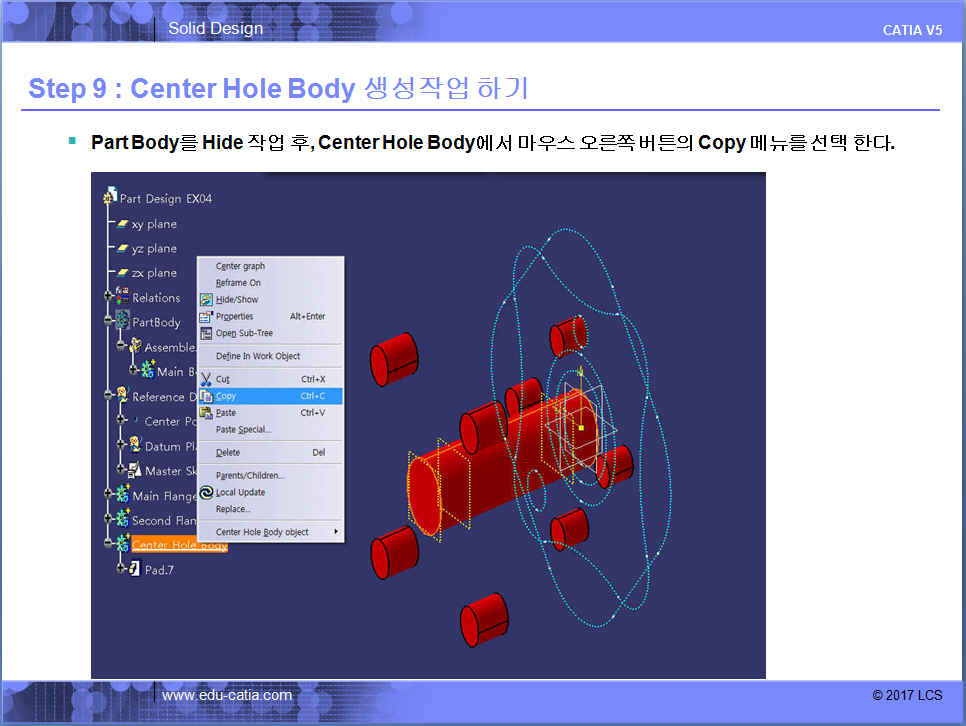
Task: Choose Delete from the context menu
Action: coord(228,453)
